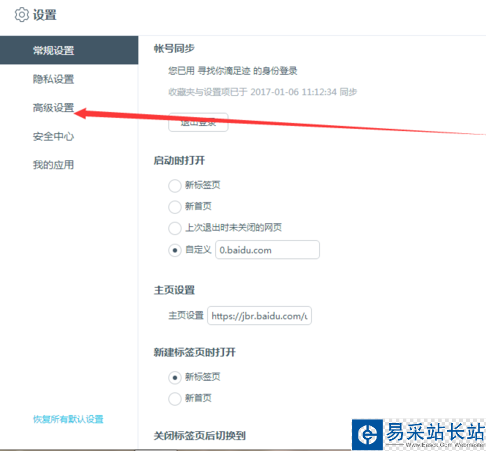Click 恢复所有默认设置 link

click(68, 419)
